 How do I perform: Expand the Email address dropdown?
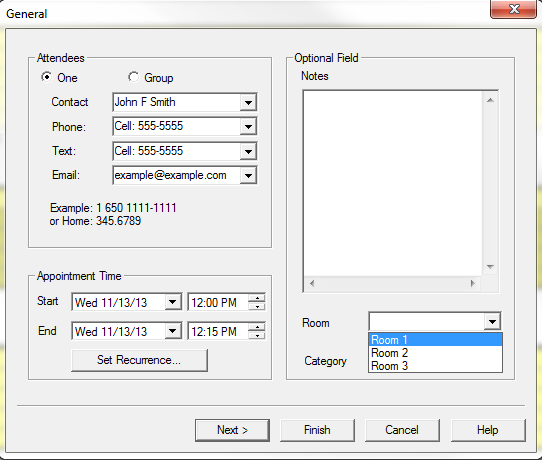click(248, 175)
